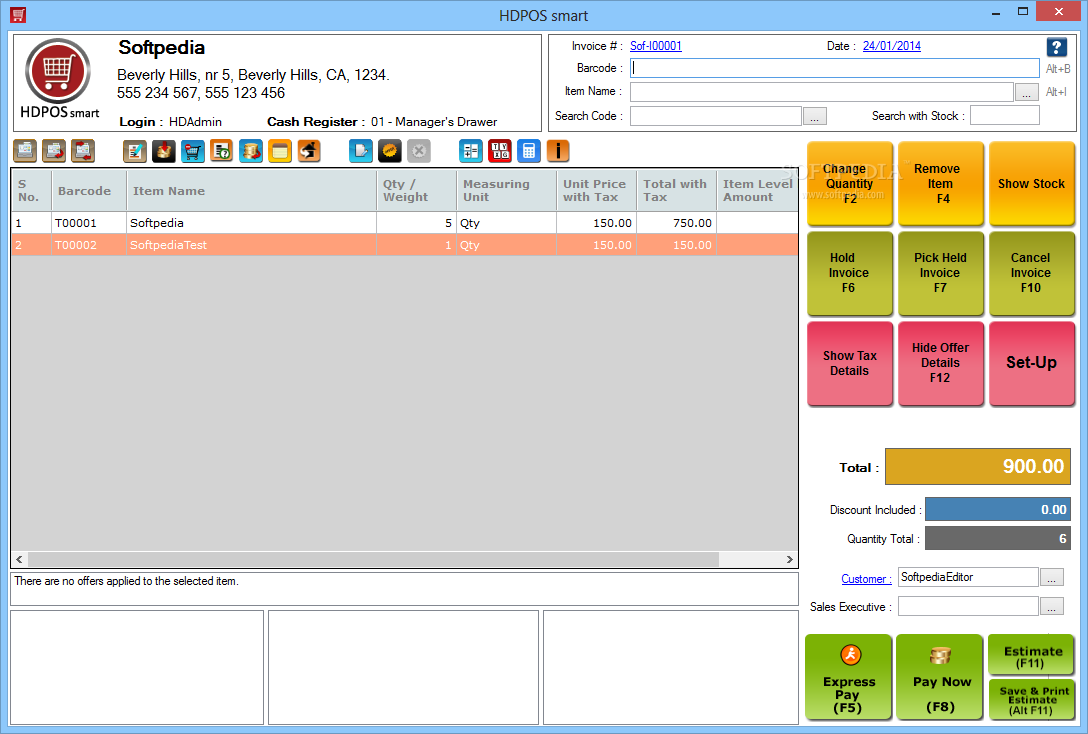Screen dimensions: 1088x734
Task: Click the table scrollbar left arrow
Action: tap(19, 559)
